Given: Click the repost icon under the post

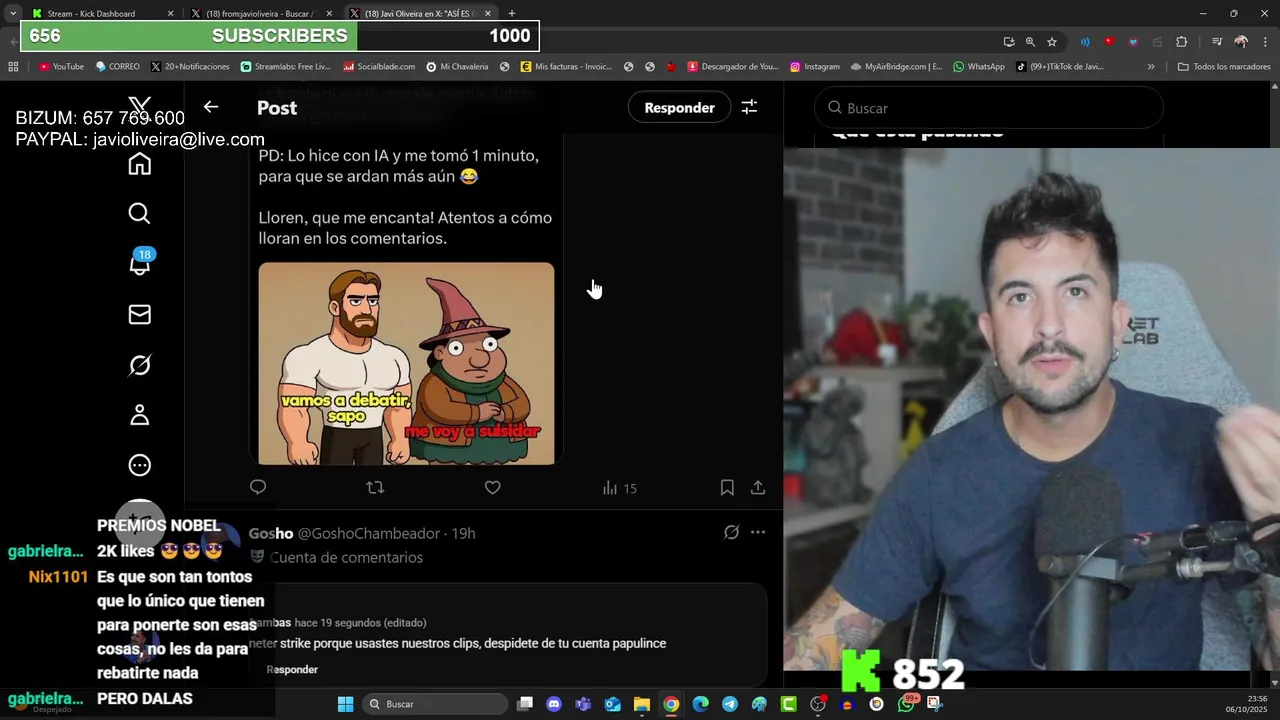Looking at the screenshot, I should click(375, 487).
